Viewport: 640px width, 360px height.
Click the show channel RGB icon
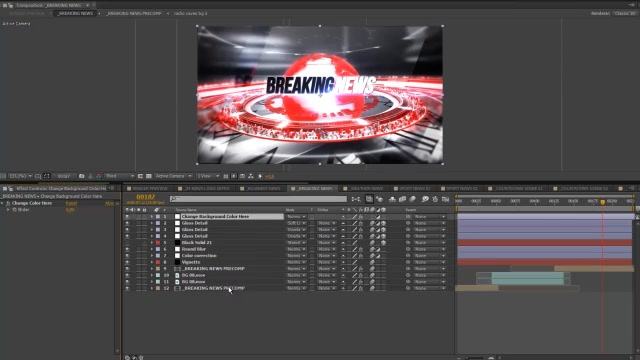pos(99,176)
